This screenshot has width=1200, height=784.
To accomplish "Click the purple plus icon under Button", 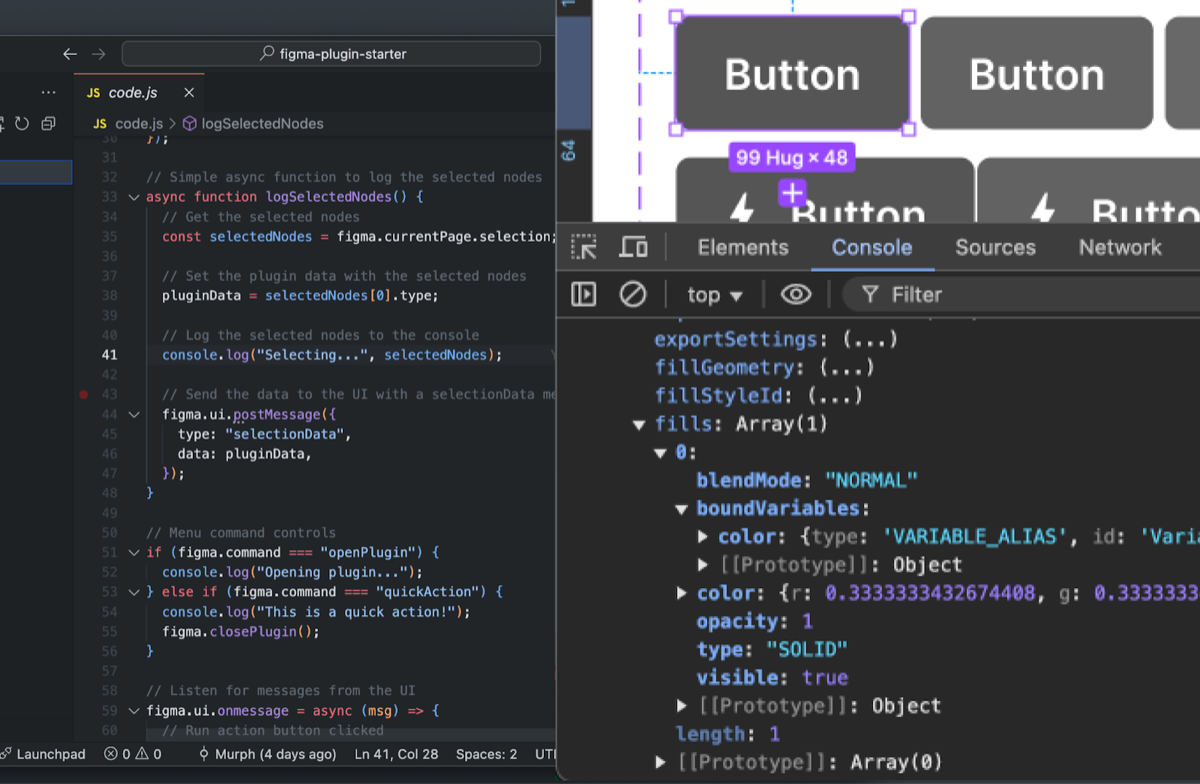I will pos(792,193).
